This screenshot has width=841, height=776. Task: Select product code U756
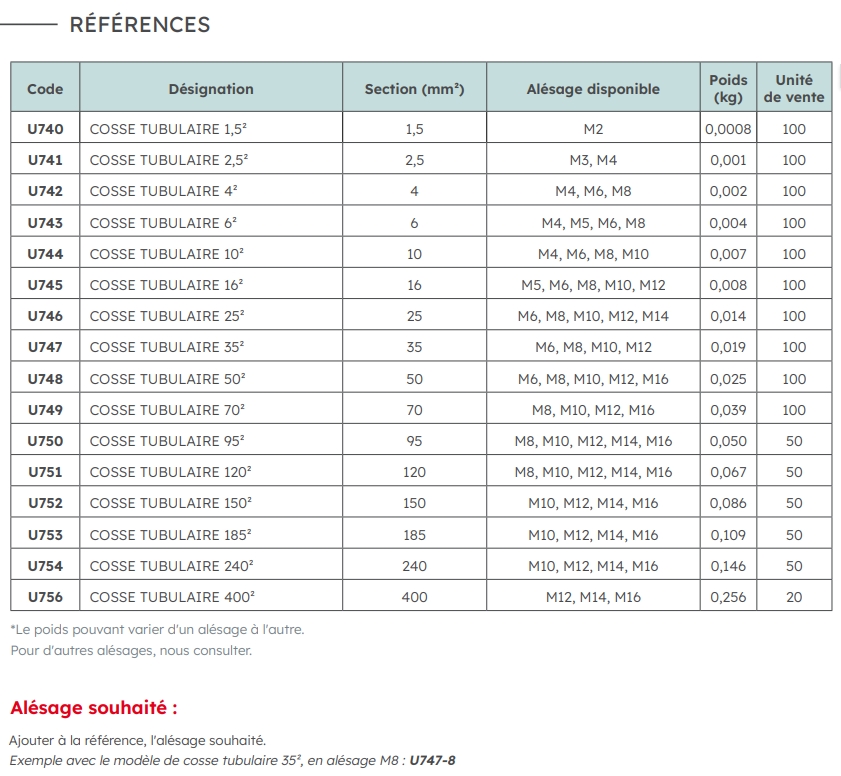[45, 597]
